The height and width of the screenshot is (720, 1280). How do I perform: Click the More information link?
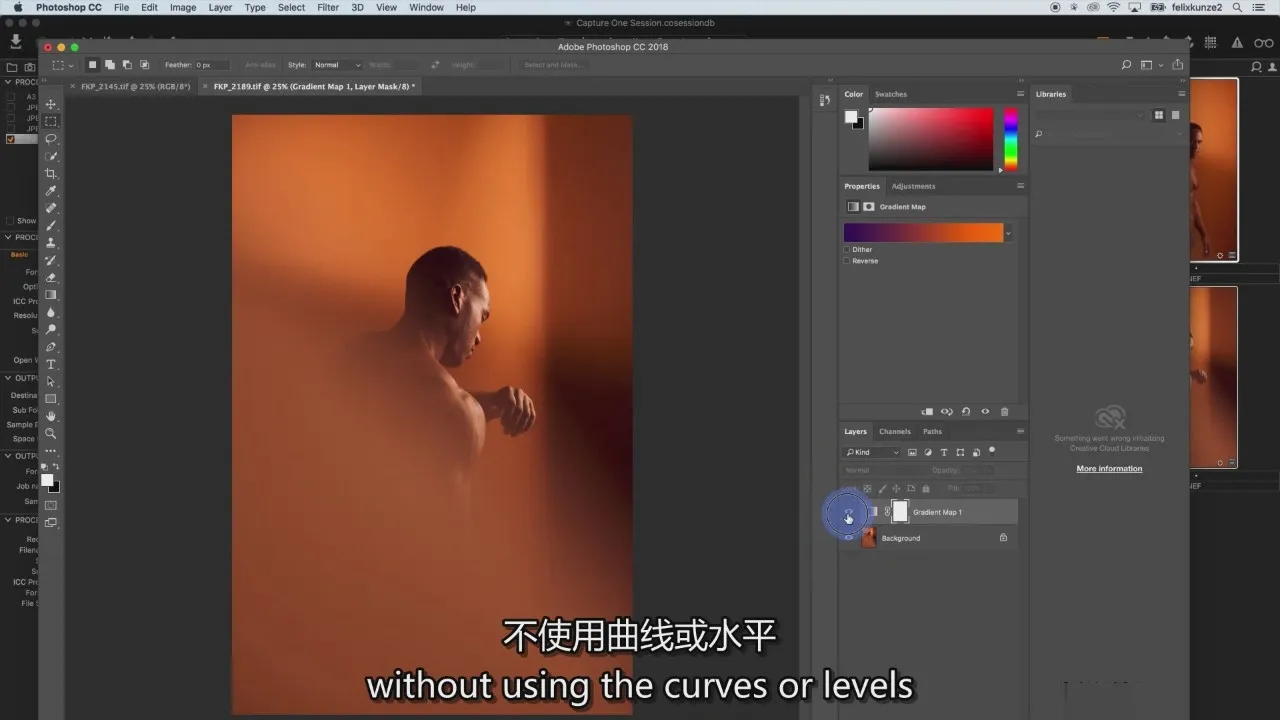point(1109,469)
